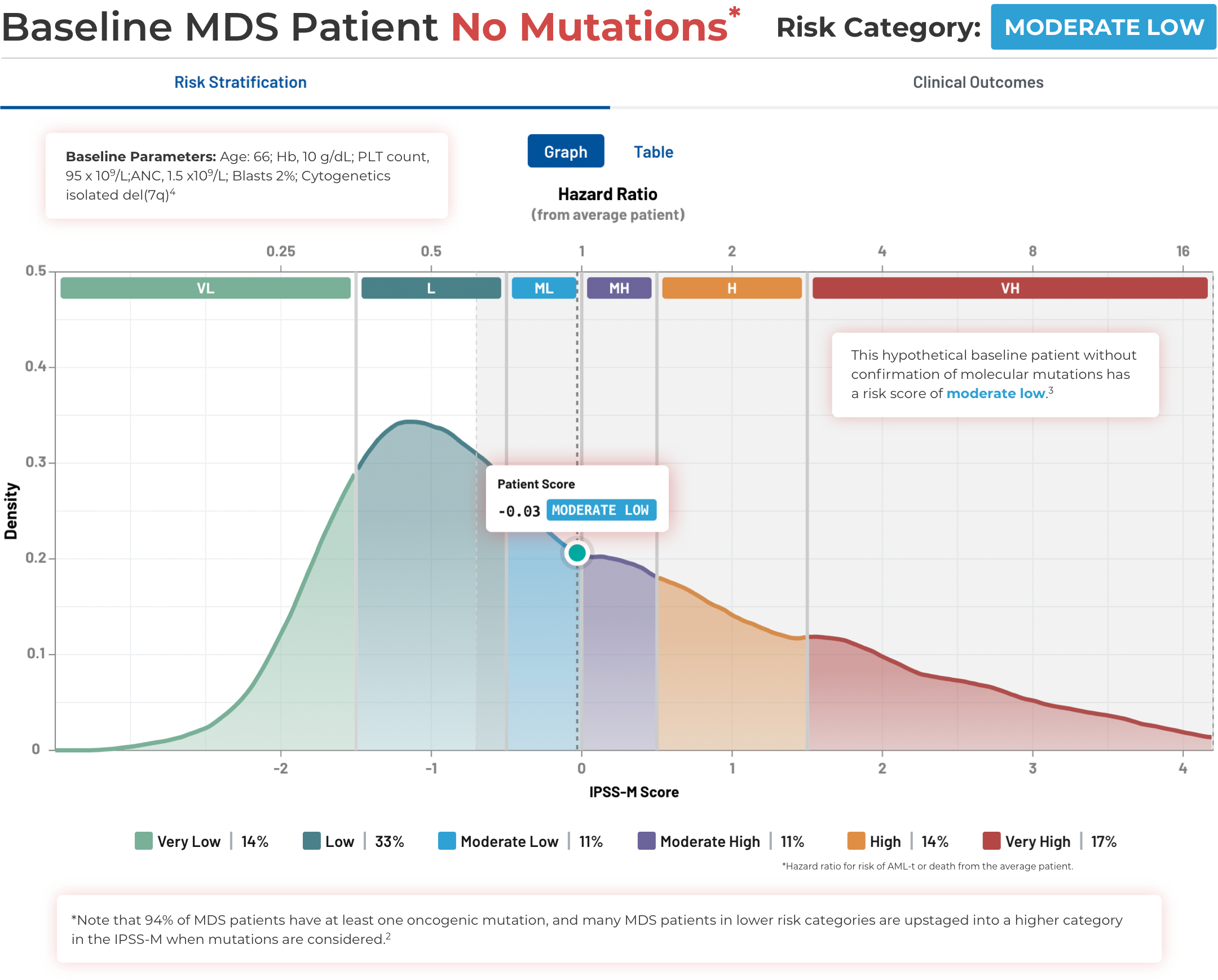
Task: Click the hazard ratio '0.25' axis tick
Action: click(x=281, y=251)
